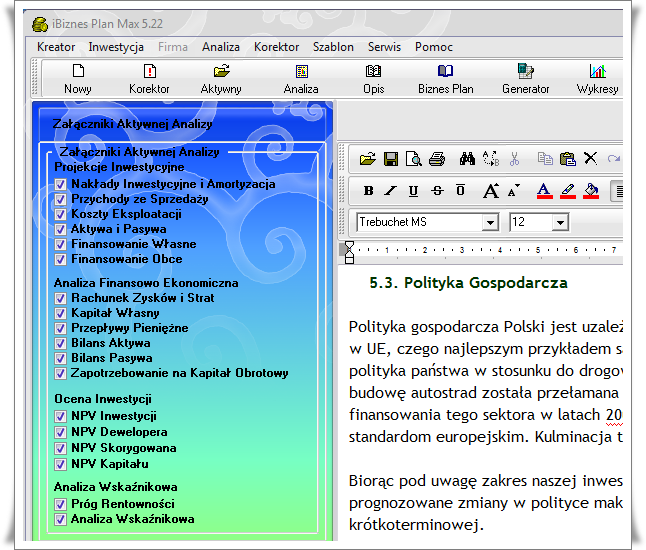Click the 5.3. Polityka Gospodarcza heading text
Screen dimensions: 646x550
tap(468, 283)
